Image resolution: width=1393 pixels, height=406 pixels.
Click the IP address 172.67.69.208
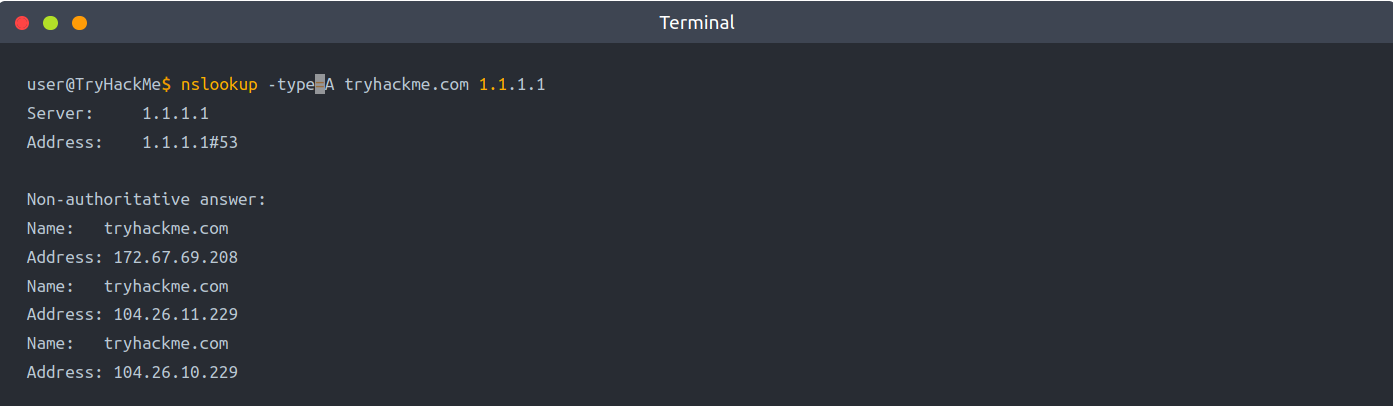175,258
